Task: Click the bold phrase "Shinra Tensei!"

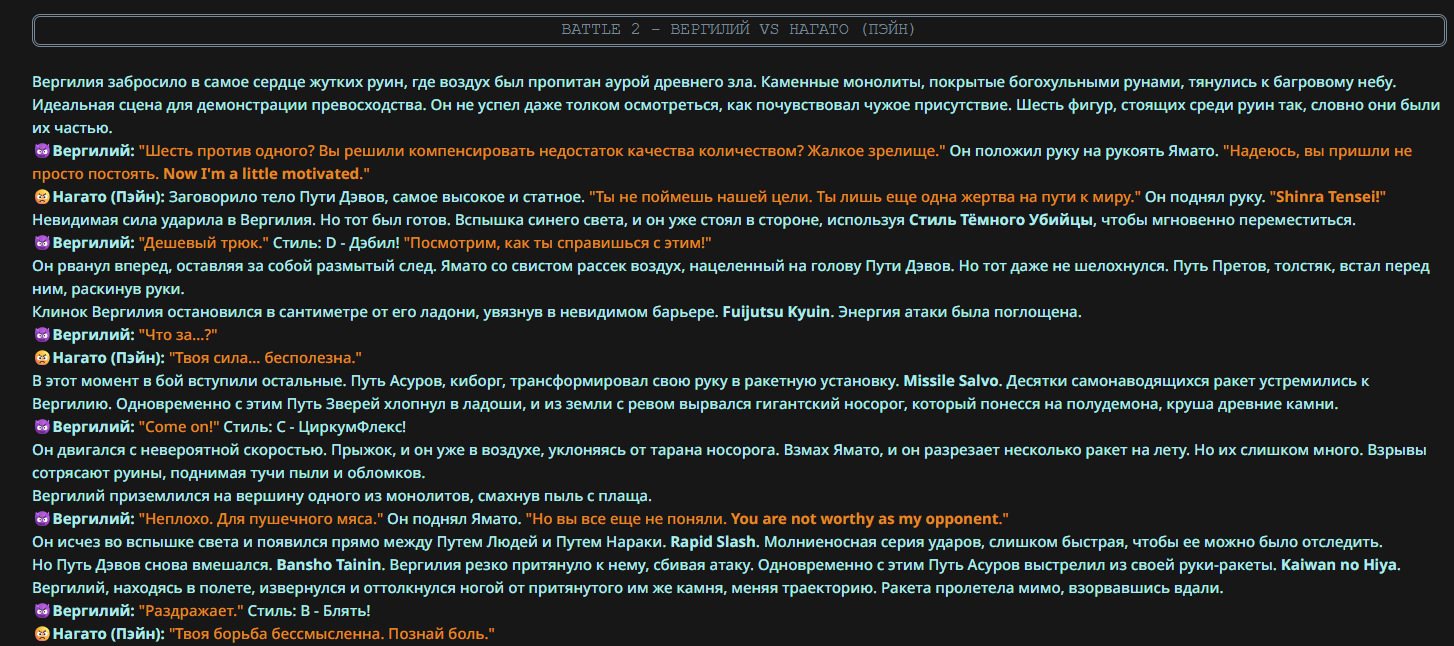Action: point(1326,197)
